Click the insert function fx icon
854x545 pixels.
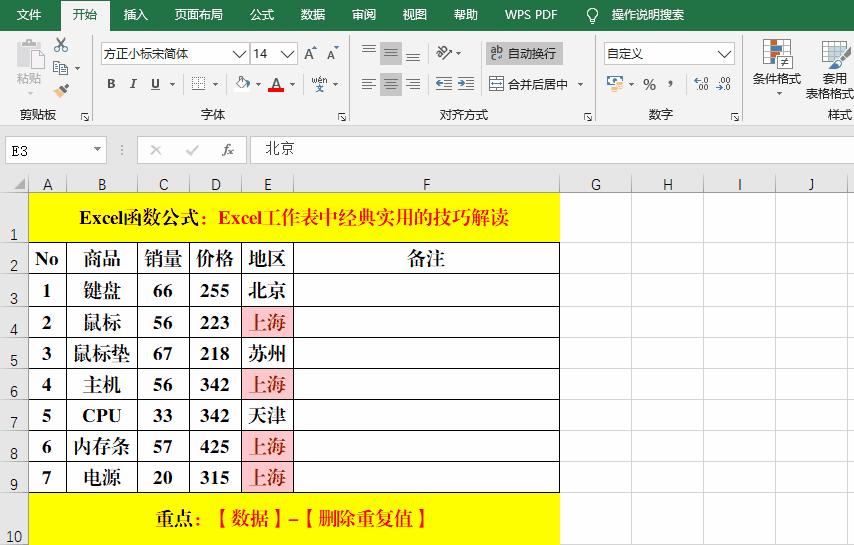(x=228, y=150)
